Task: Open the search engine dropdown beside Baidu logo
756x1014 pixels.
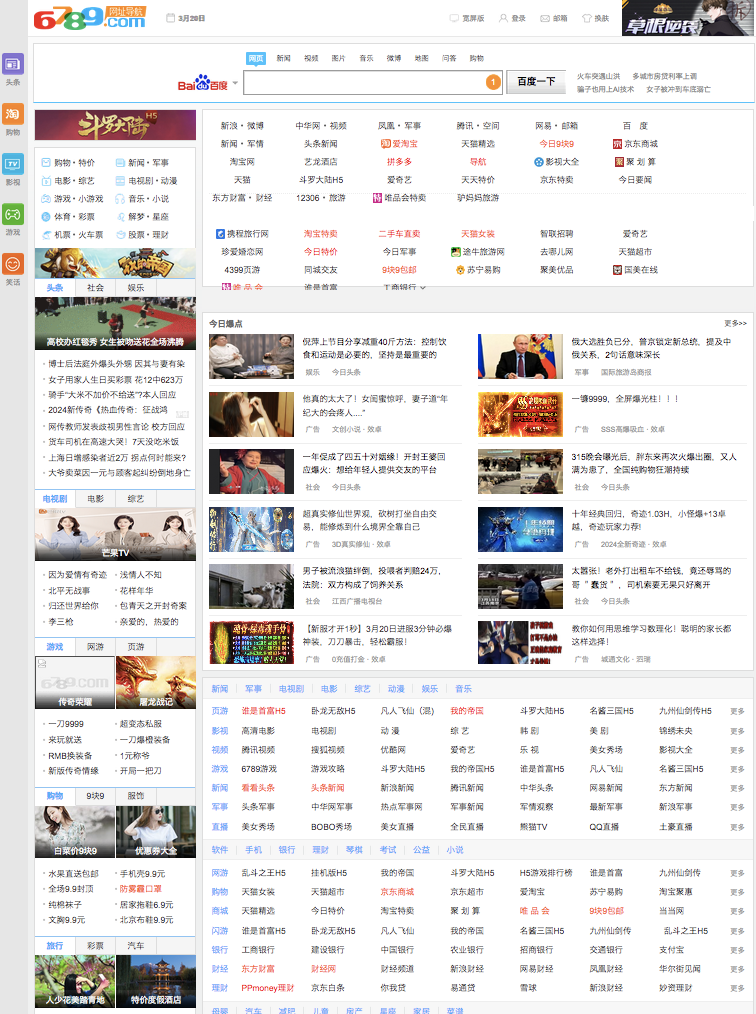Action: point(235,83)
